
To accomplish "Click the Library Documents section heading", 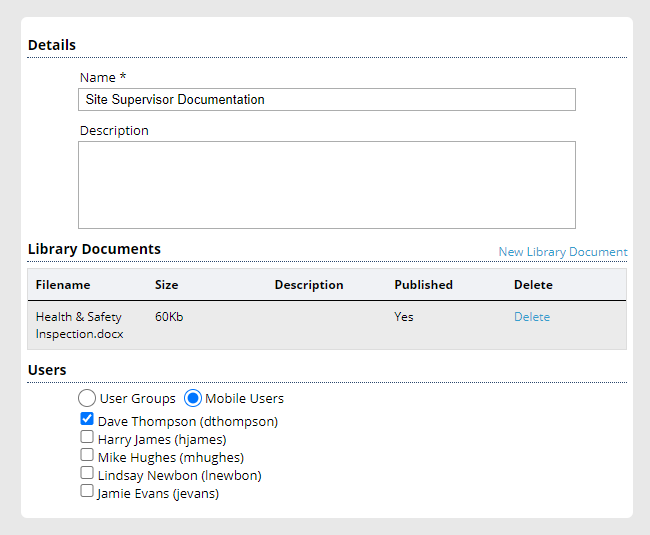I will pyautogui.click(x=94, y=249).
